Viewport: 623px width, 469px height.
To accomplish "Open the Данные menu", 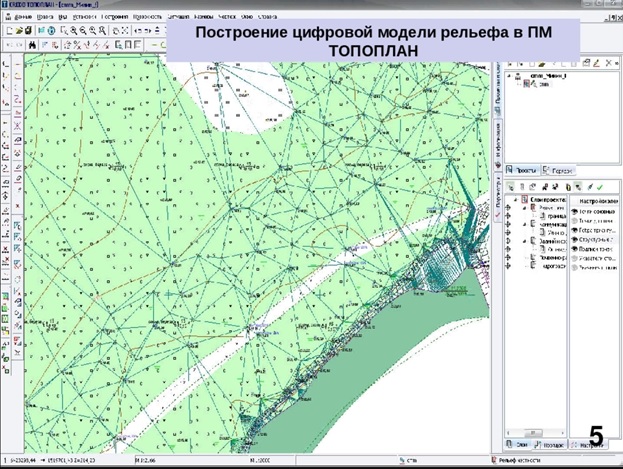I will pos(23,17).
